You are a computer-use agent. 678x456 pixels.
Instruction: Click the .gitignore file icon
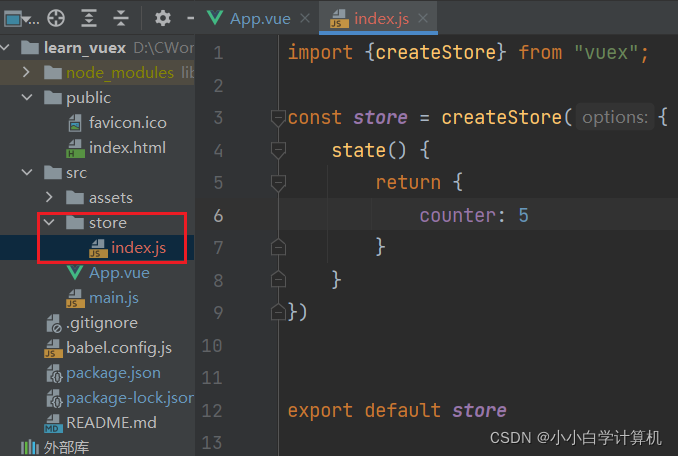coord(54,323)
